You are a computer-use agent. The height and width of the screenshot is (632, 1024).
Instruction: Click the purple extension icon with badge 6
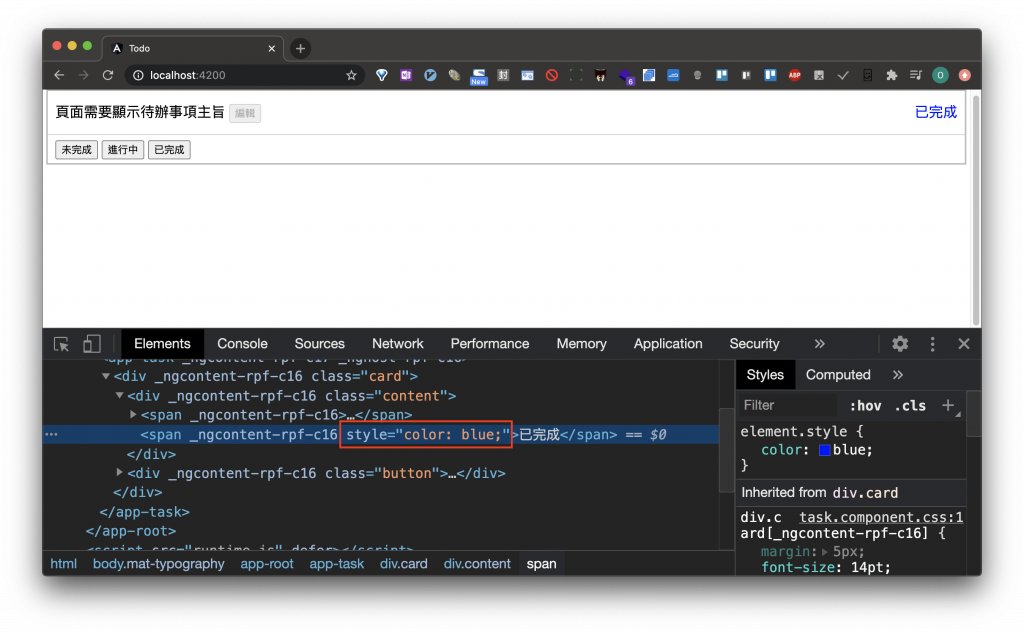click(x=625, y=77)
